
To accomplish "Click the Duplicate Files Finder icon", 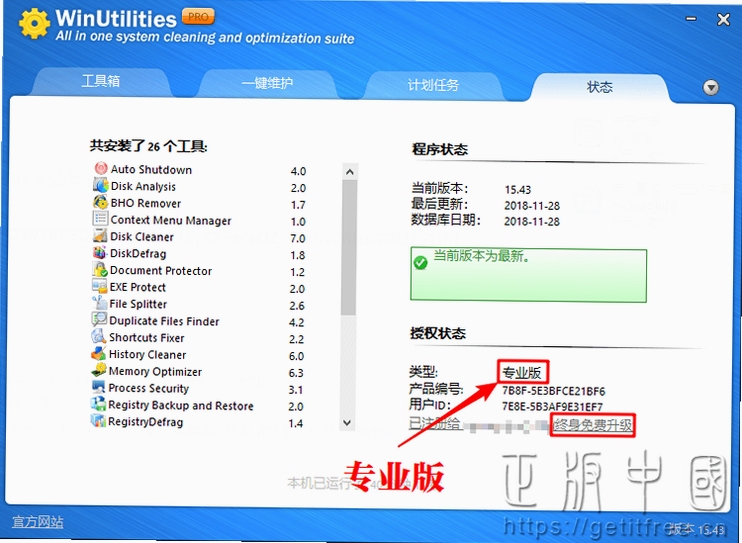I will (99, 320).
